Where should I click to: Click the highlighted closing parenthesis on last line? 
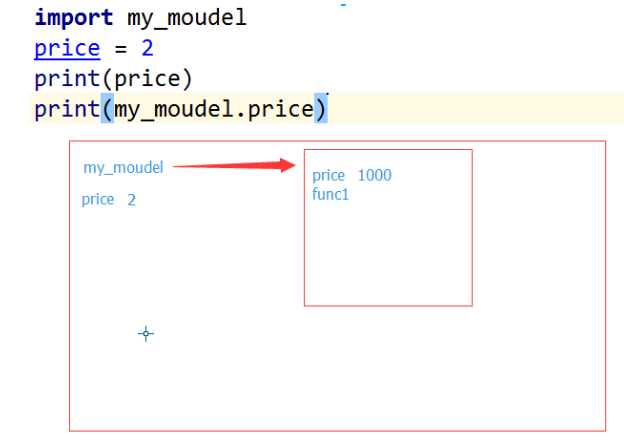321,108
